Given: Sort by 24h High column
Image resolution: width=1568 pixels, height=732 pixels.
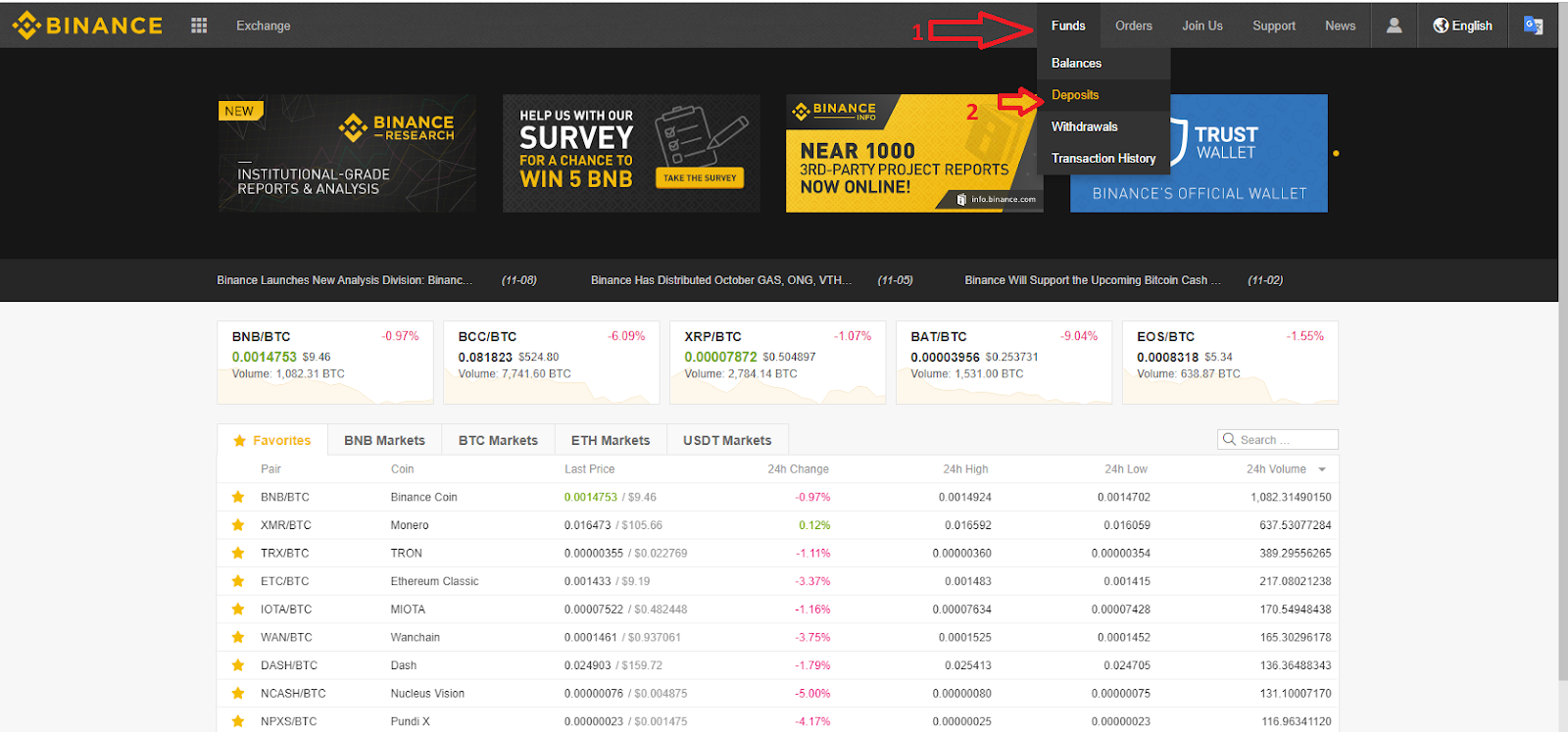Looking at the screenshot, I should (x=965, y=469).
